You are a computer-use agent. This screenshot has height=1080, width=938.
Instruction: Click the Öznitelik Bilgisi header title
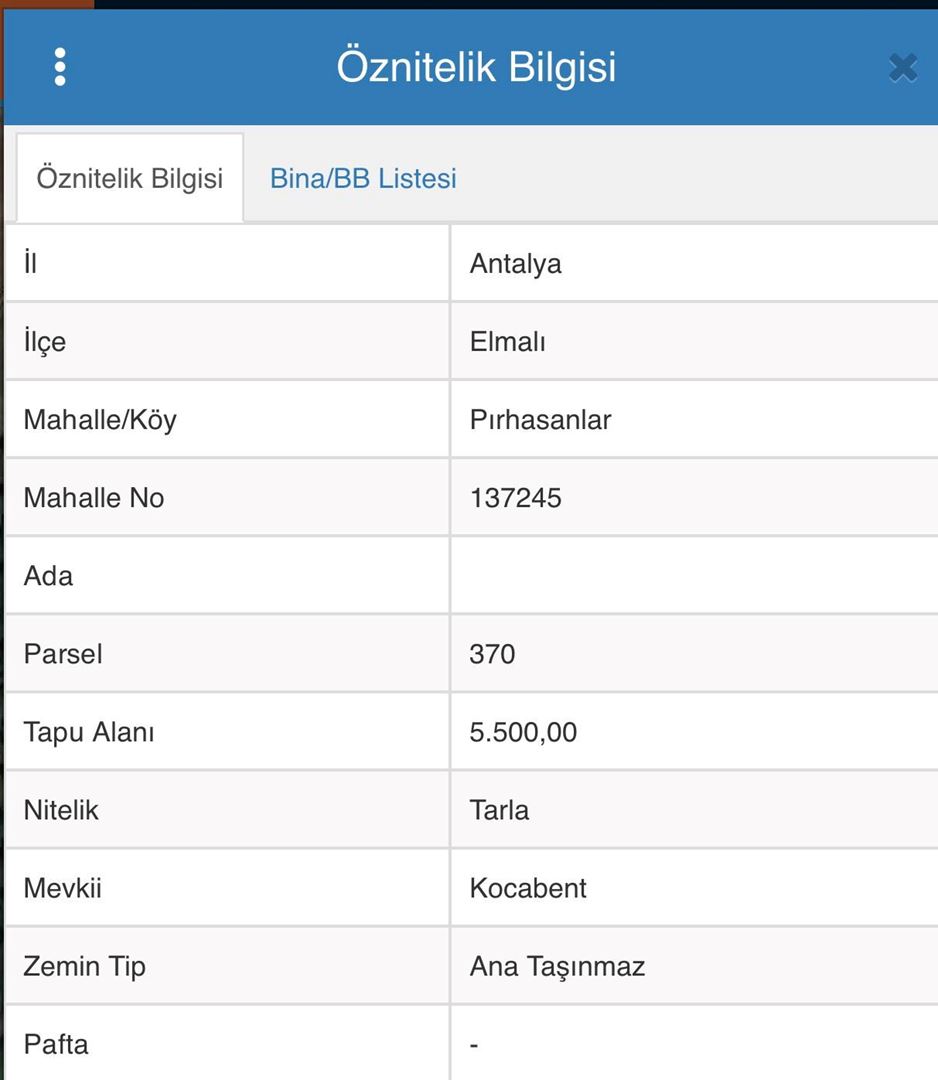click(x=476, y=67)
